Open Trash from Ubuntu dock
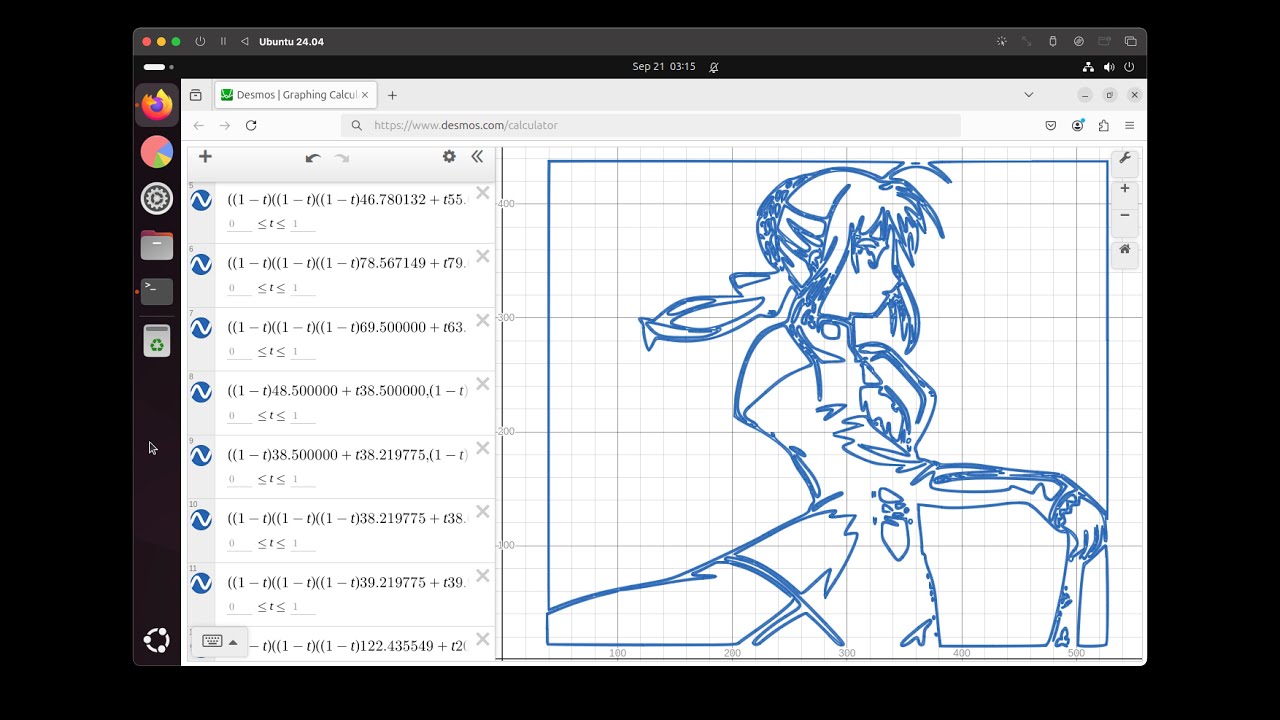The height and width of the screenshot is (720, 1280). pos(157,341)
